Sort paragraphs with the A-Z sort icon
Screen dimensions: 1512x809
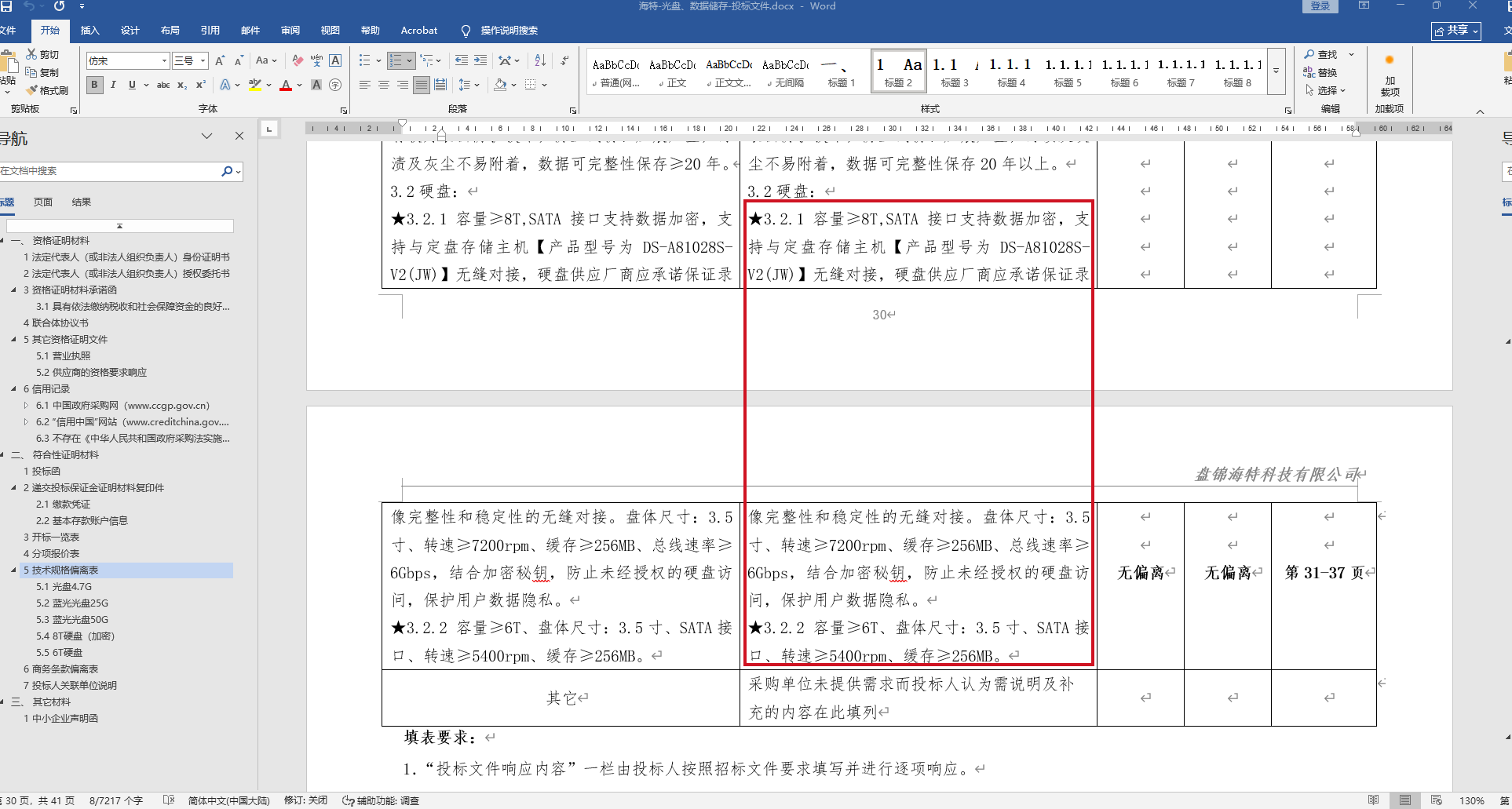click(540, 60)
